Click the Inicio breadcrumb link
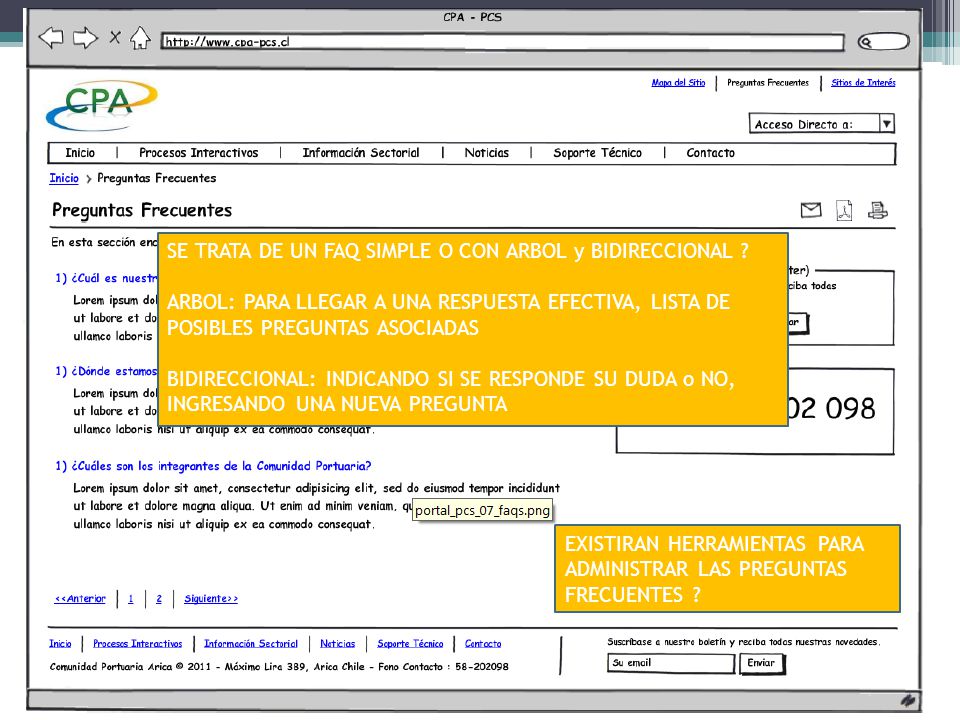Viewport: 960px width, 720px height. coord(64,178)
